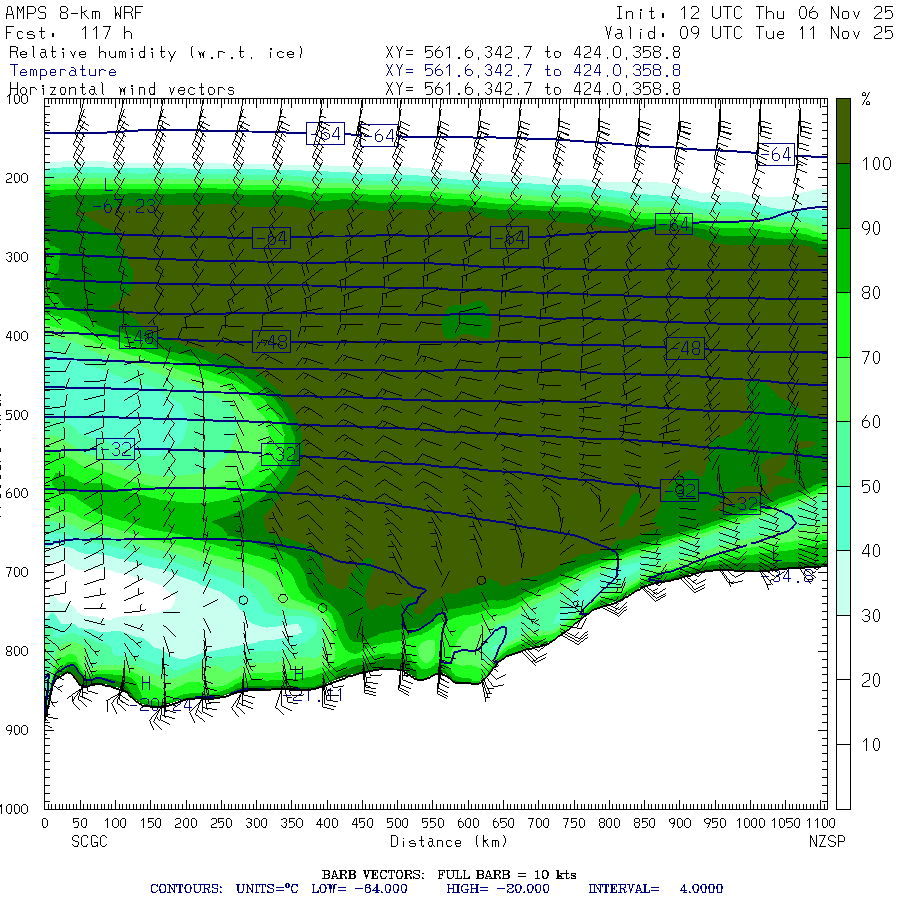Click the colorbar value label 10
The image size is (900, 900).
[x=871, y=745]
